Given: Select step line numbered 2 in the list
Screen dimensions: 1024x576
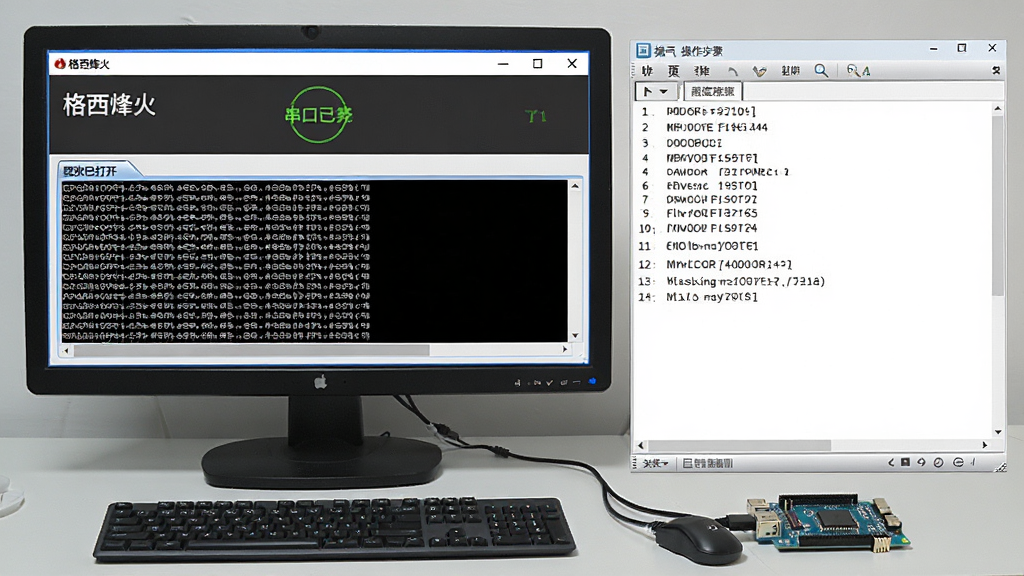Looking at the screenshot, I should pyautogui.click(x=704, y=127).
